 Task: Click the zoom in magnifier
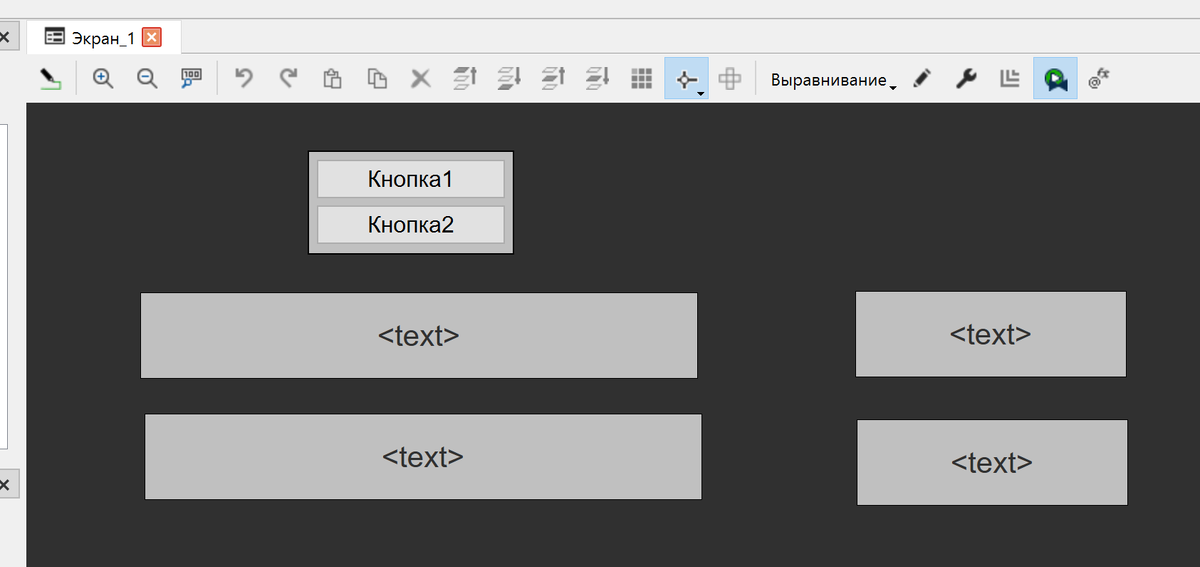[x=102, y=79]
